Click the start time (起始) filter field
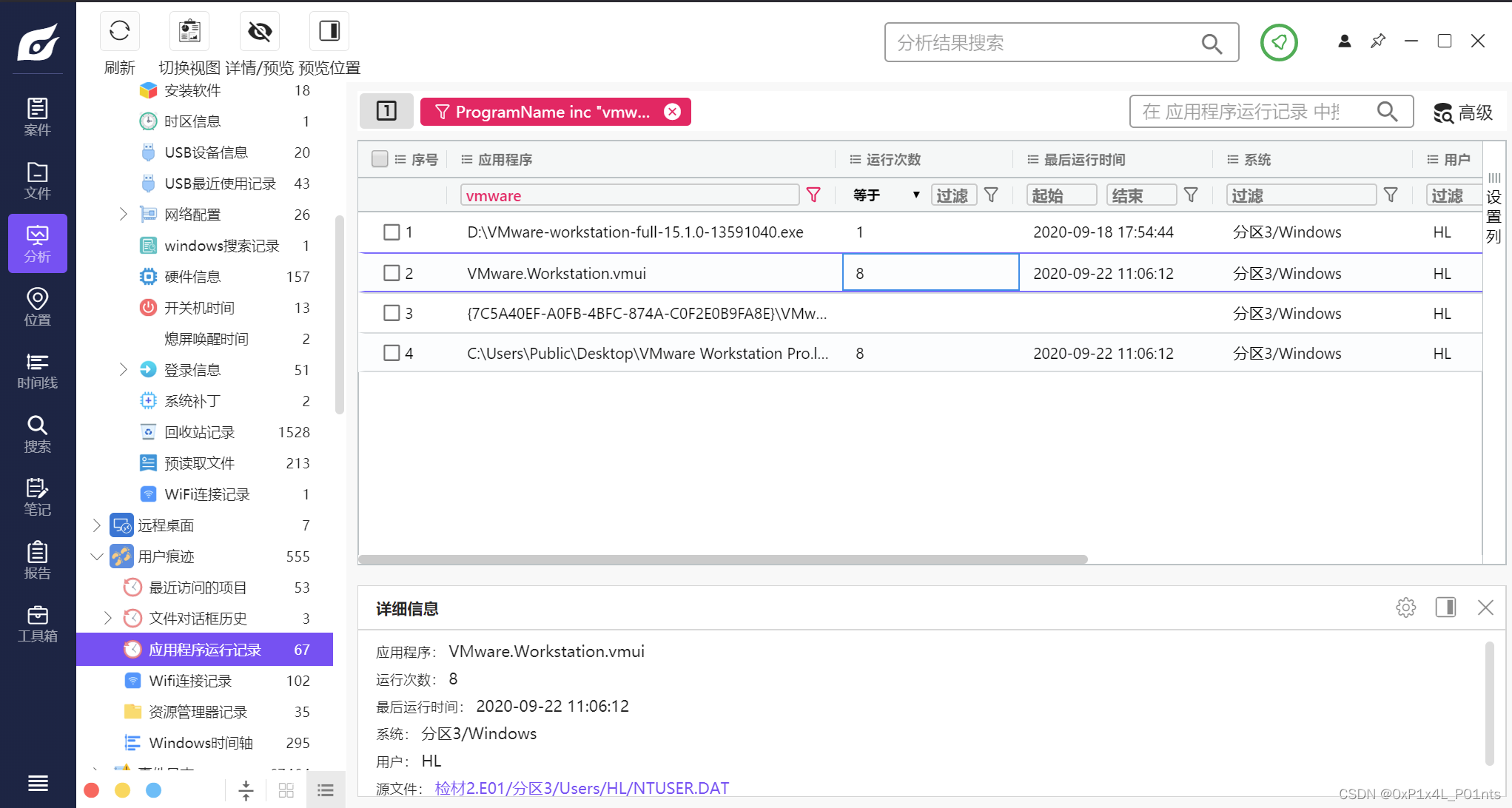The height and width of the screenshot is (808, 1512). pyautogui.click(x=1062, y=195)
